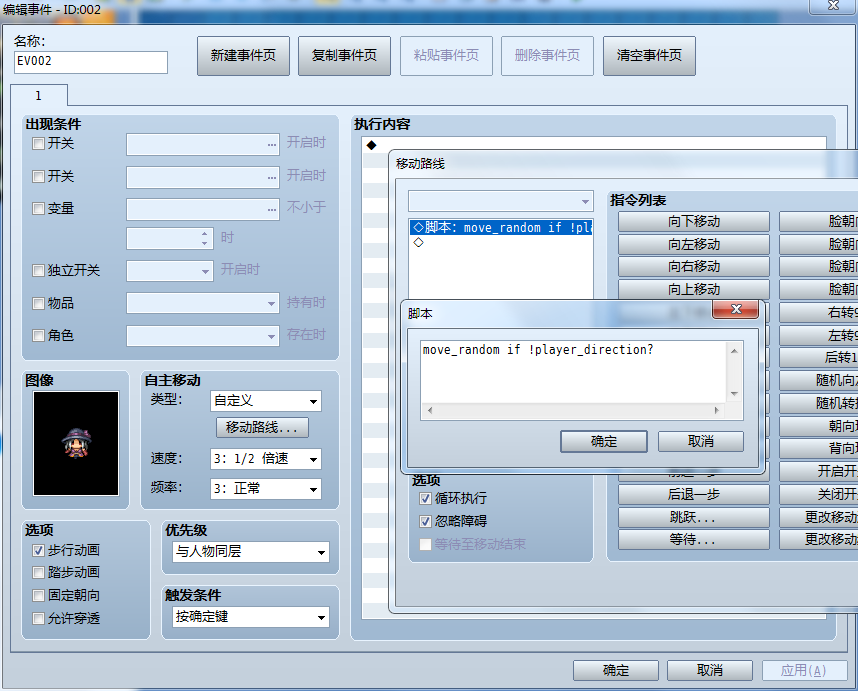Toggle 忽略障碍 in move route options
Viewport: 858px width, 691px height.
425,521
